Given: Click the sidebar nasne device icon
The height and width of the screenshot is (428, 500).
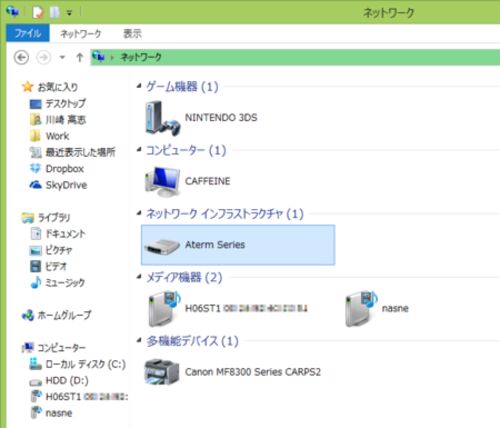Looking at the screenshot, I should click(36, 413).
